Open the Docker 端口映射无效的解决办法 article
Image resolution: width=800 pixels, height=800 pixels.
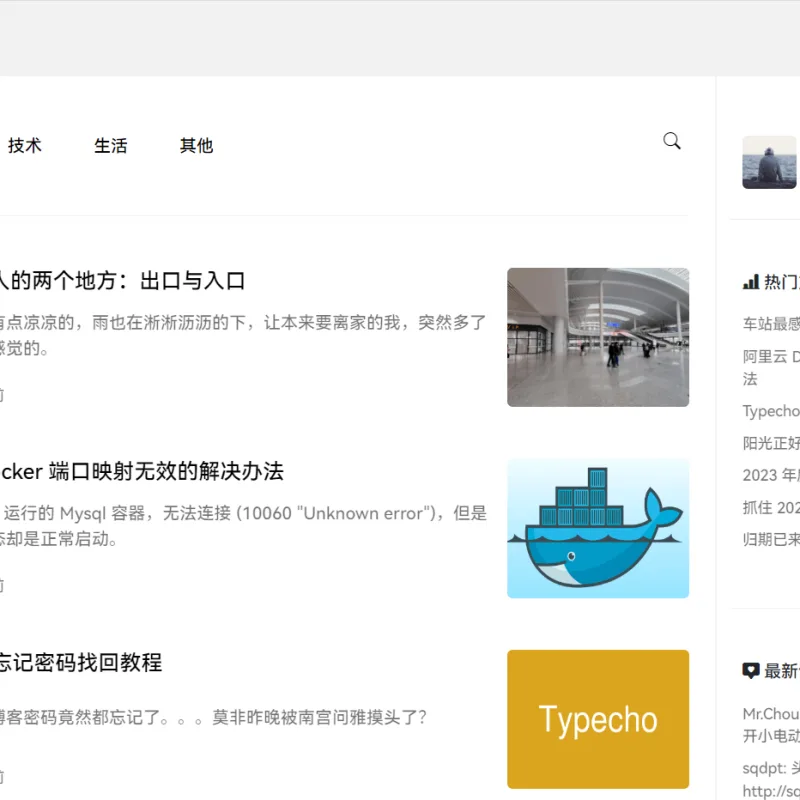pyautogui.click(x=141, y=471)
